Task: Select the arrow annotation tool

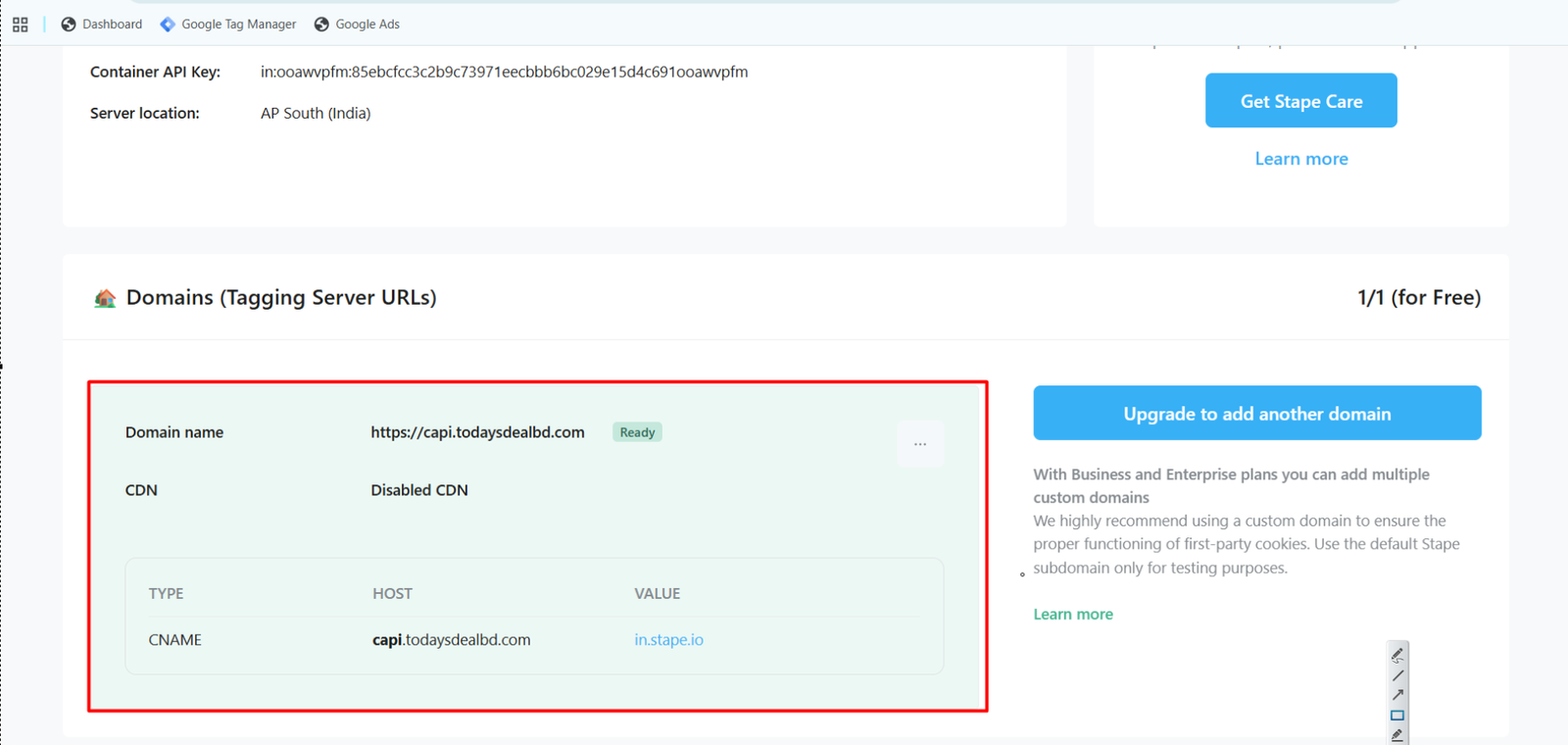Action: (x=1397, y=695)
